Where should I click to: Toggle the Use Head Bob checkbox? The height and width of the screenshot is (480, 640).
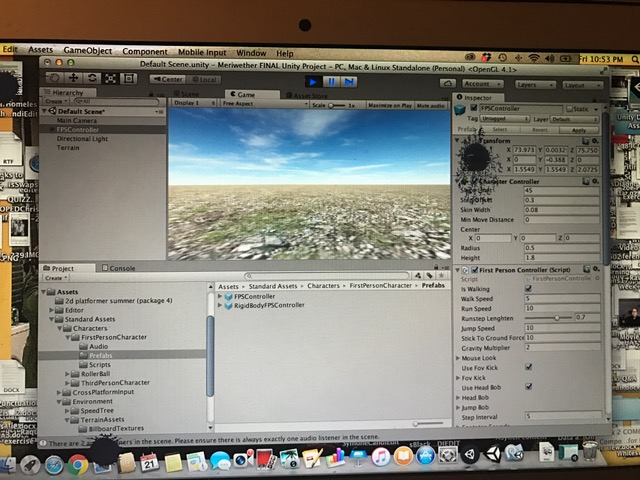coord(528,387)
